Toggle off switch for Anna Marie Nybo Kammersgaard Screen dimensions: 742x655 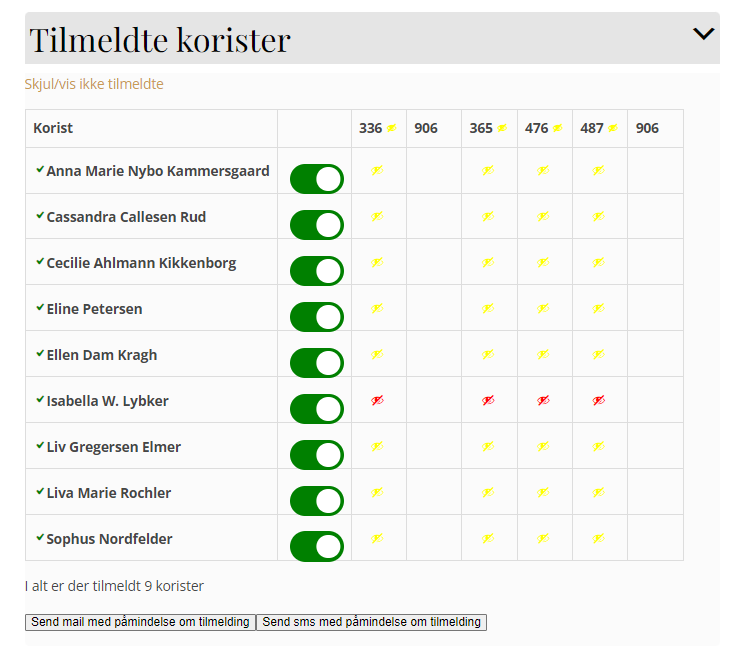click(317, 179)
